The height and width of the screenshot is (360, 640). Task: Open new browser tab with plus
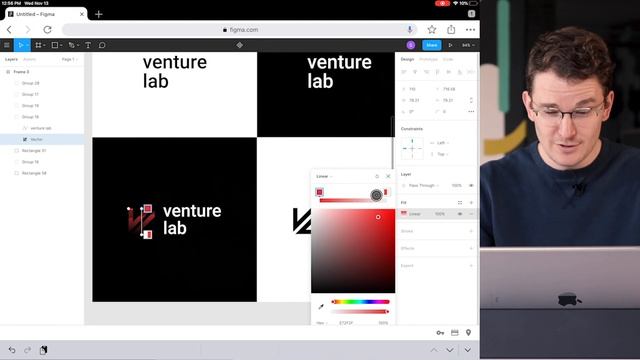[x=99, y=14]
